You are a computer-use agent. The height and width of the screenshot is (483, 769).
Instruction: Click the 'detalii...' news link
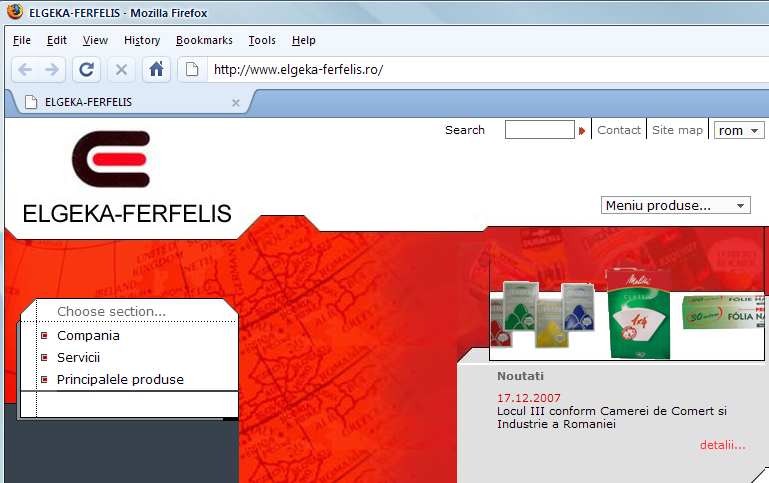(x=722, y=445)
